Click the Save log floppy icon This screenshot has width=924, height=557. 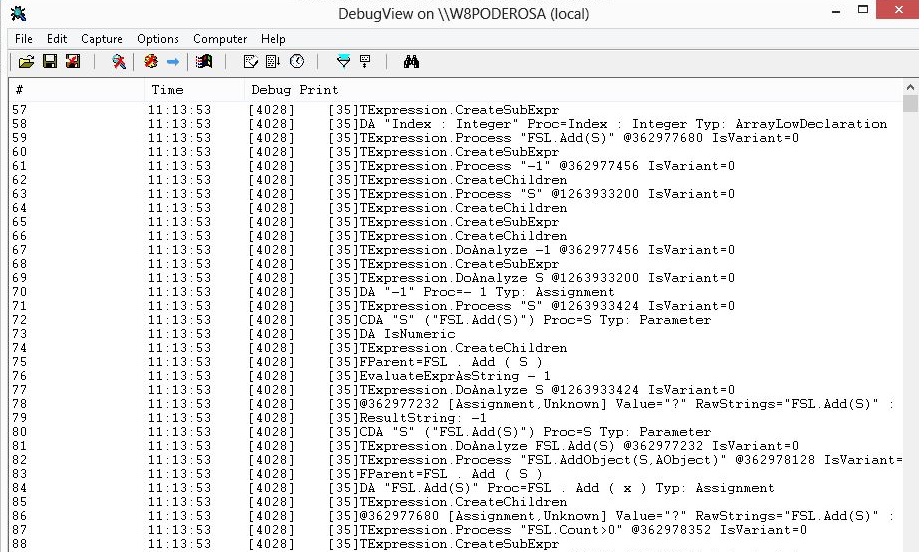(x=50, y=61)
